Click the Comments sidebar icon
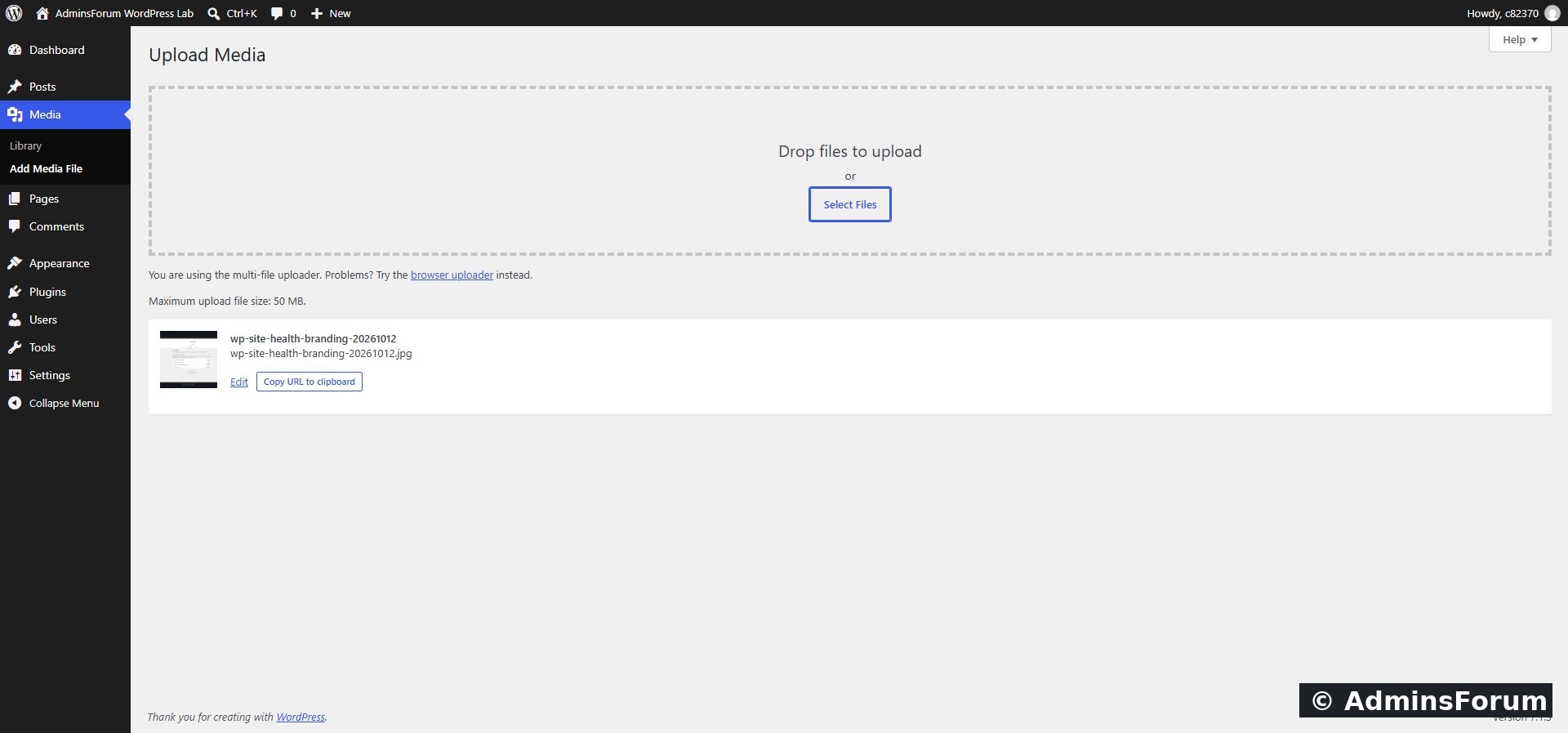 point(15,226)
